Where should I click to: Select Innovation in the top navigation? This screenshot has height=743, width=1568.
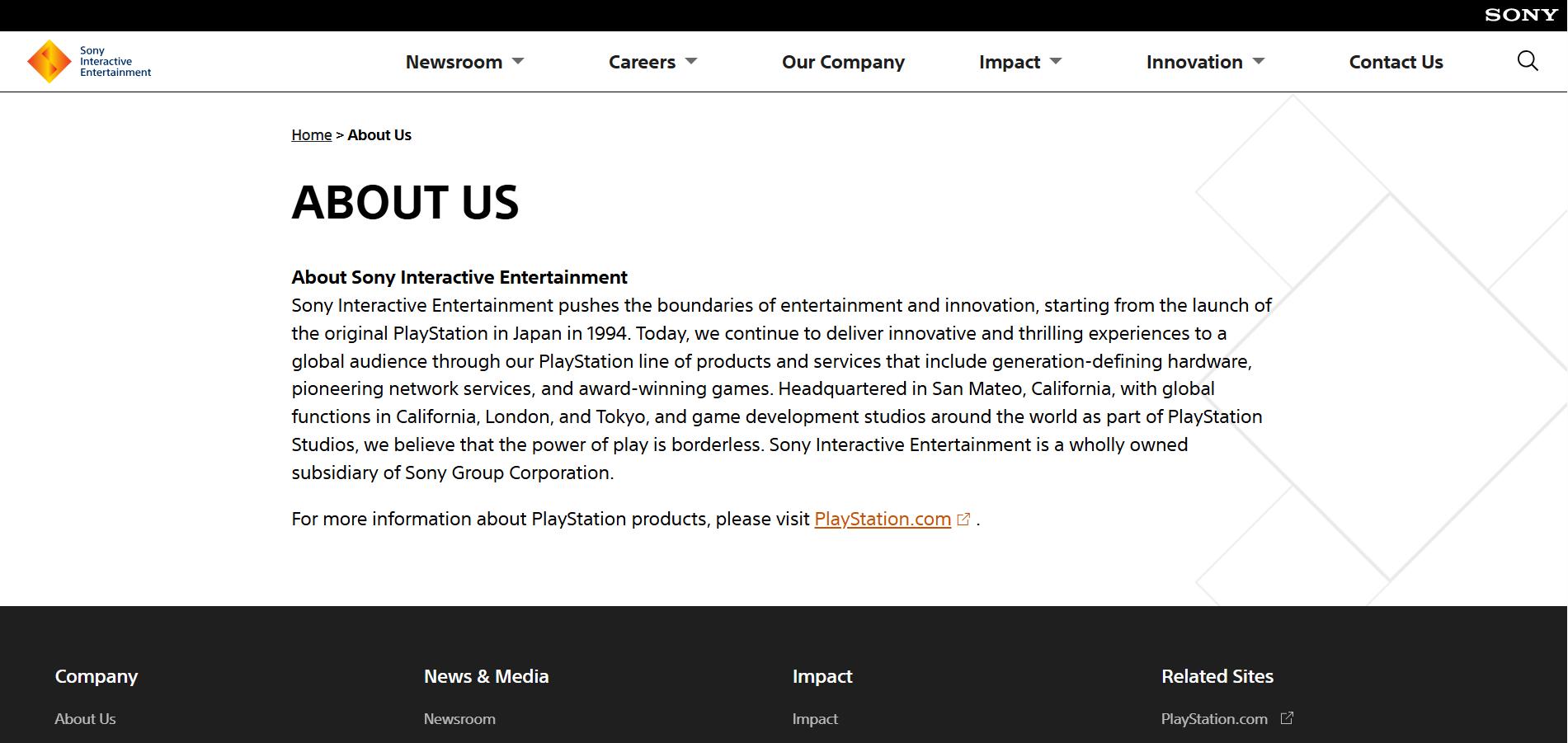tap(1194, 62)
